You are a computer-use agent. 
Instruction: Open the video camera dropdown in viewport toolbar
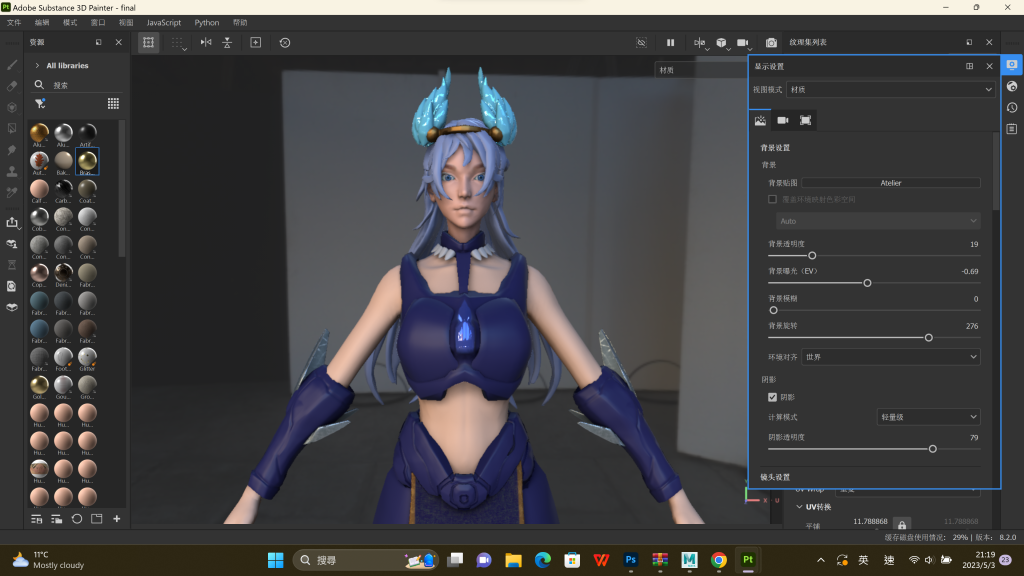pos(744,43)
